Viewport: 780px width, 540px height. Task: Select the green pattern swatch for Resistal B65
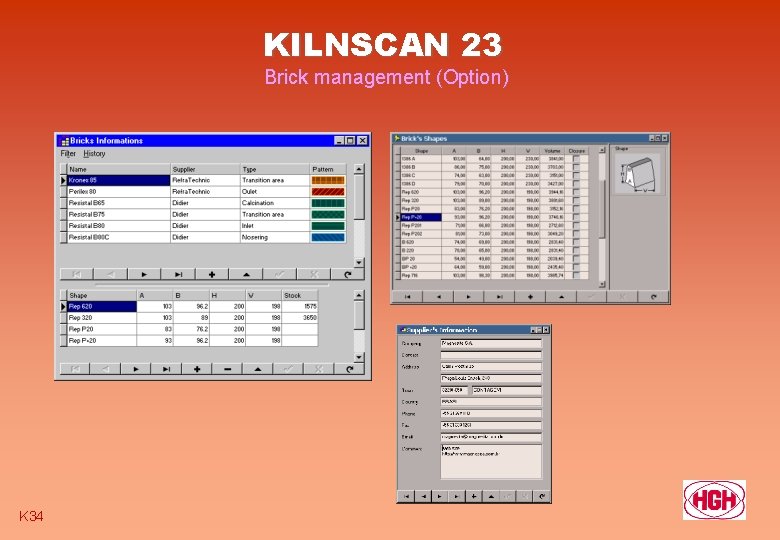pos(328,203)
